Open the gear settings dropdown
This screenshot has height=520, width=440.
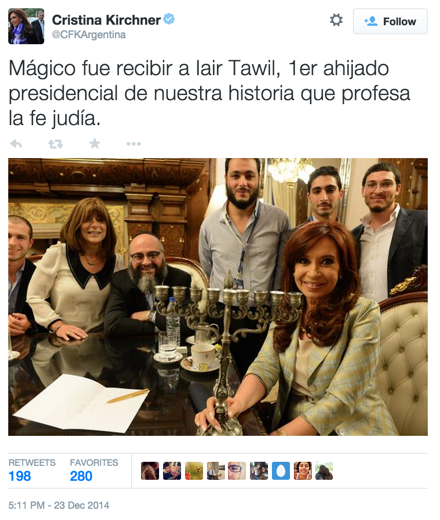pos(336,20)
